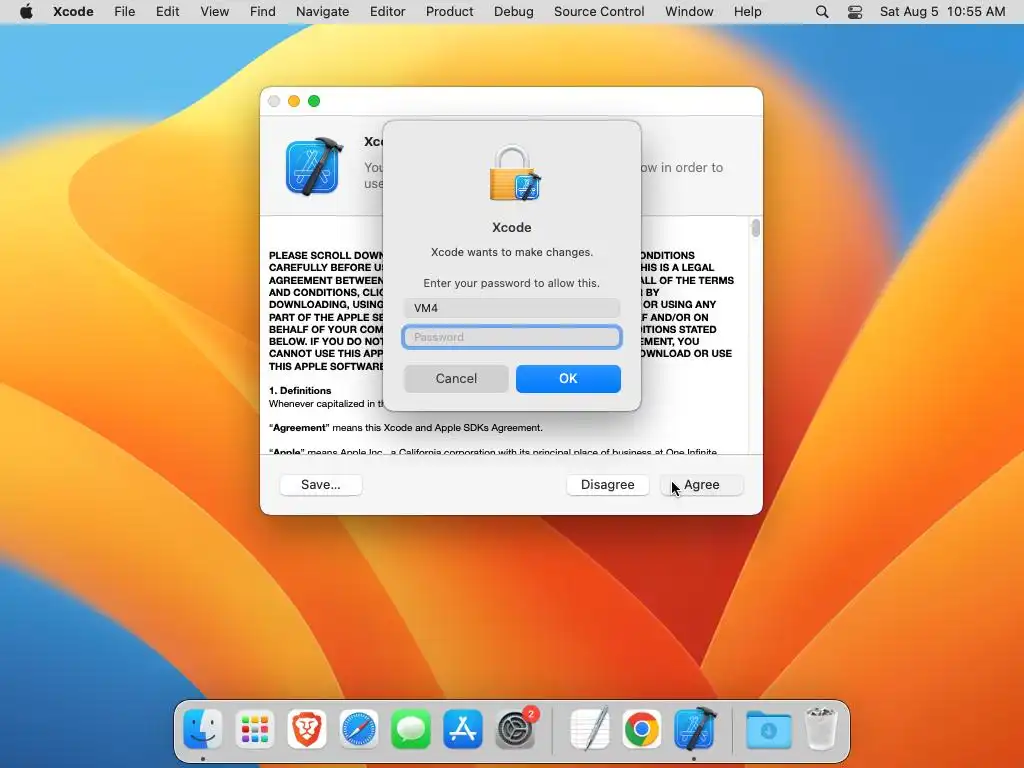Open the Apple menu
Image resolution: width=1024 pixels, height=768 pixels.
(26, 12)
